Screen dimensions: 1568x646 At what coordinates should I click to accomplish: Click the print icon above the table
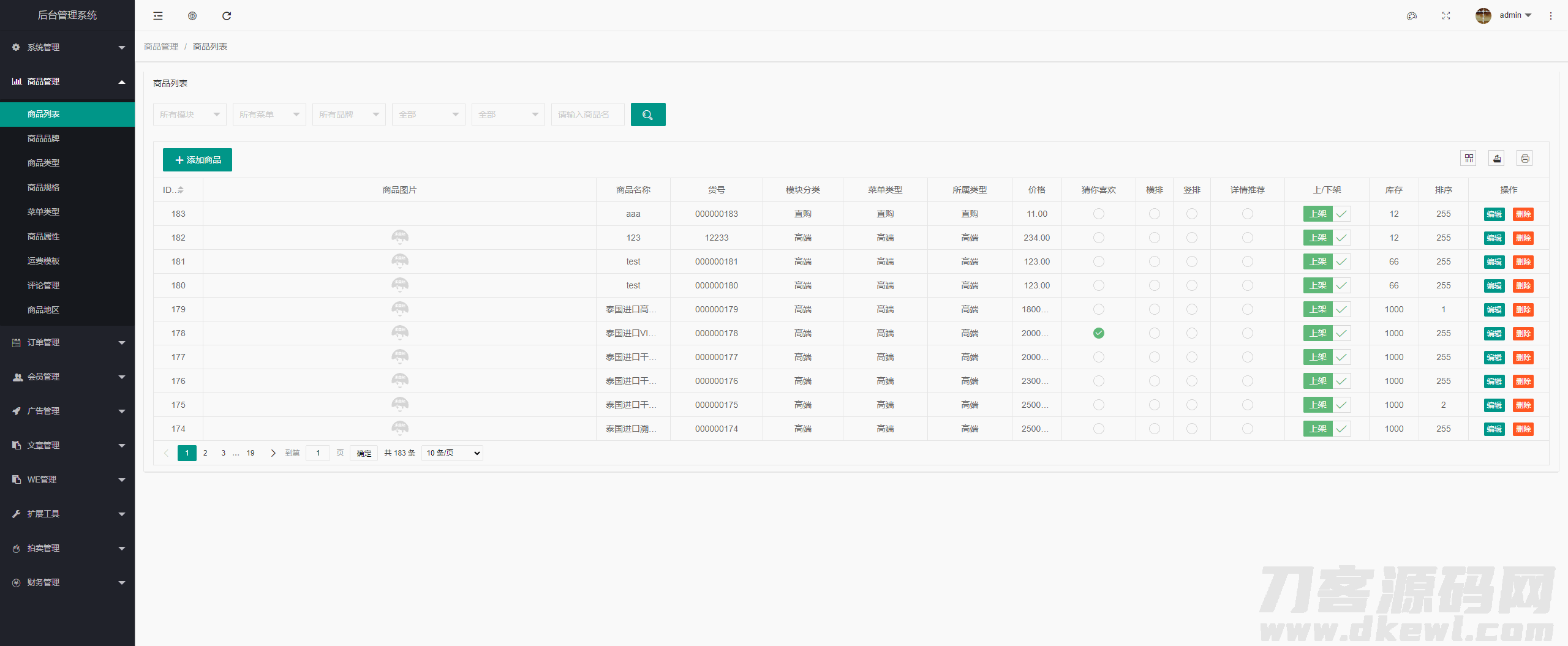[1525, 159]
